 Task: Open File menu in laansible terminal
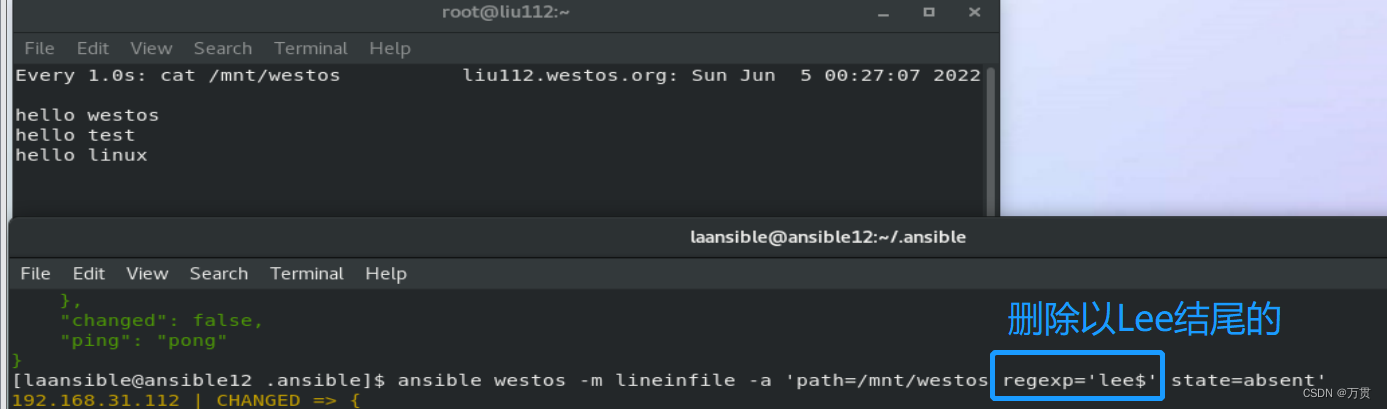pos(35,273)
